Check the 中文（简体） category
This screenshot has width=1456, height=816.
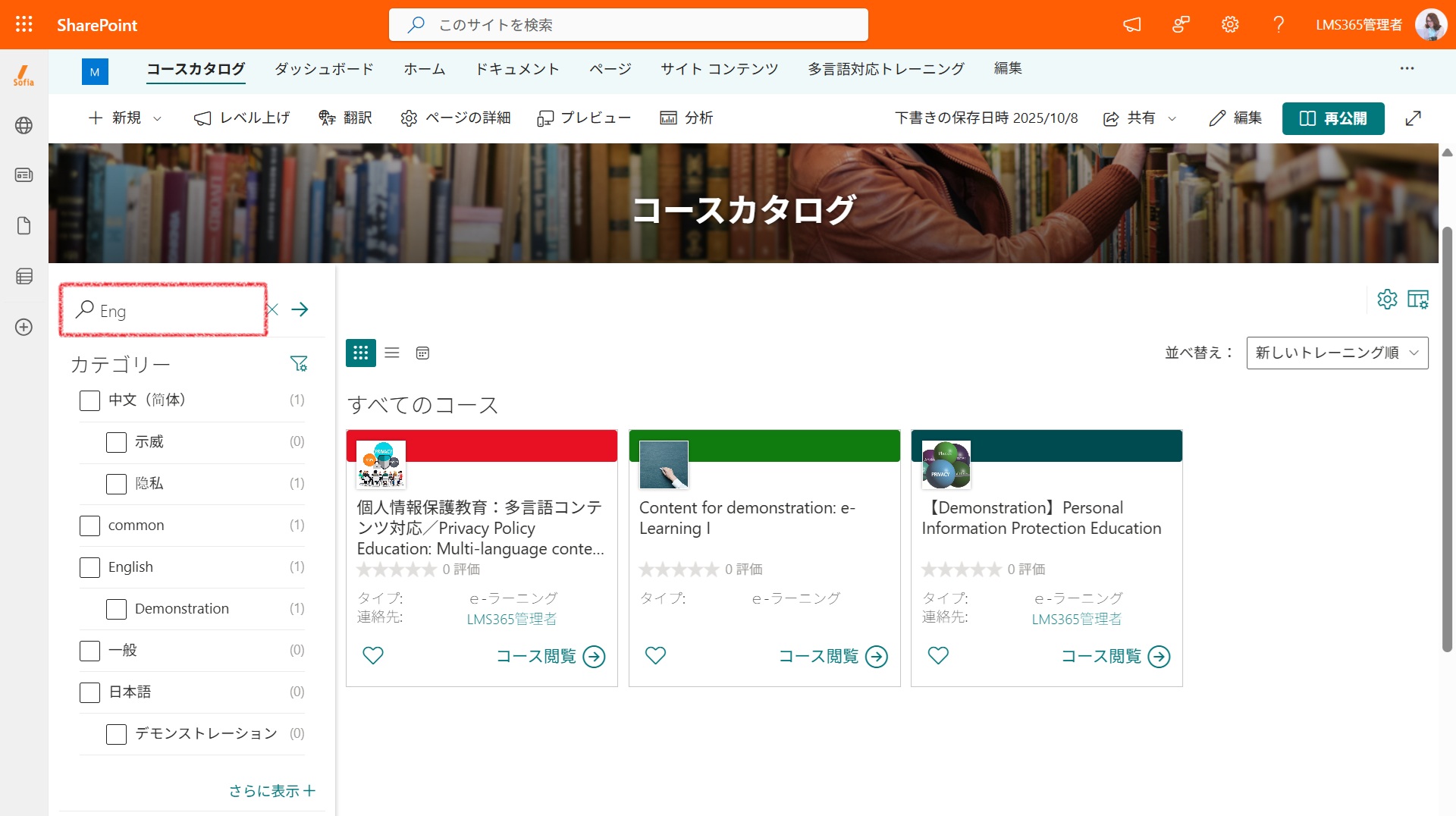coord(89,400)
